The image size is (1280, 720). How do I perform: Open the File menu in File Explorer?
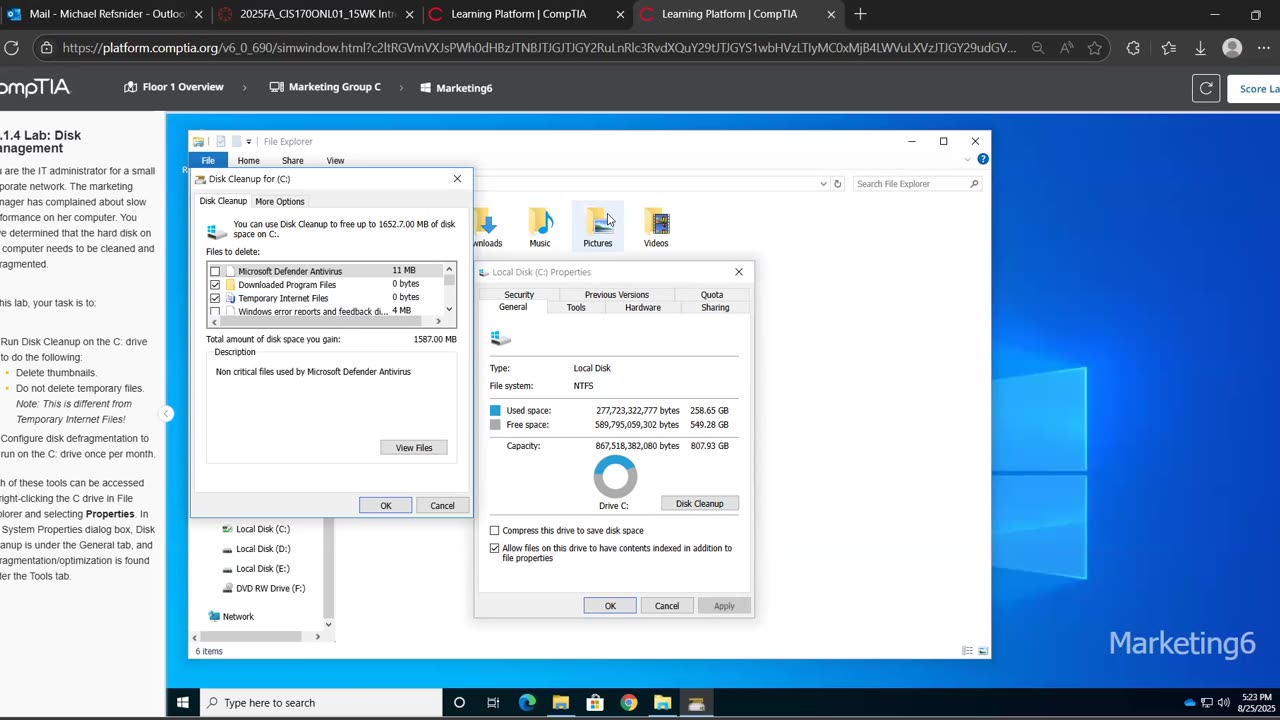click(x=208, y=160)
